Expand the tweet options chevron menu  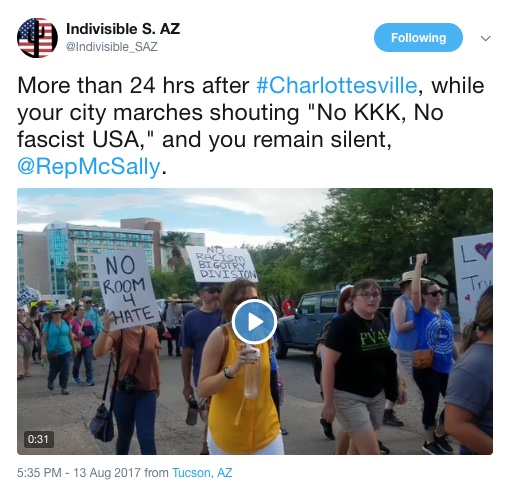point(486,38)
